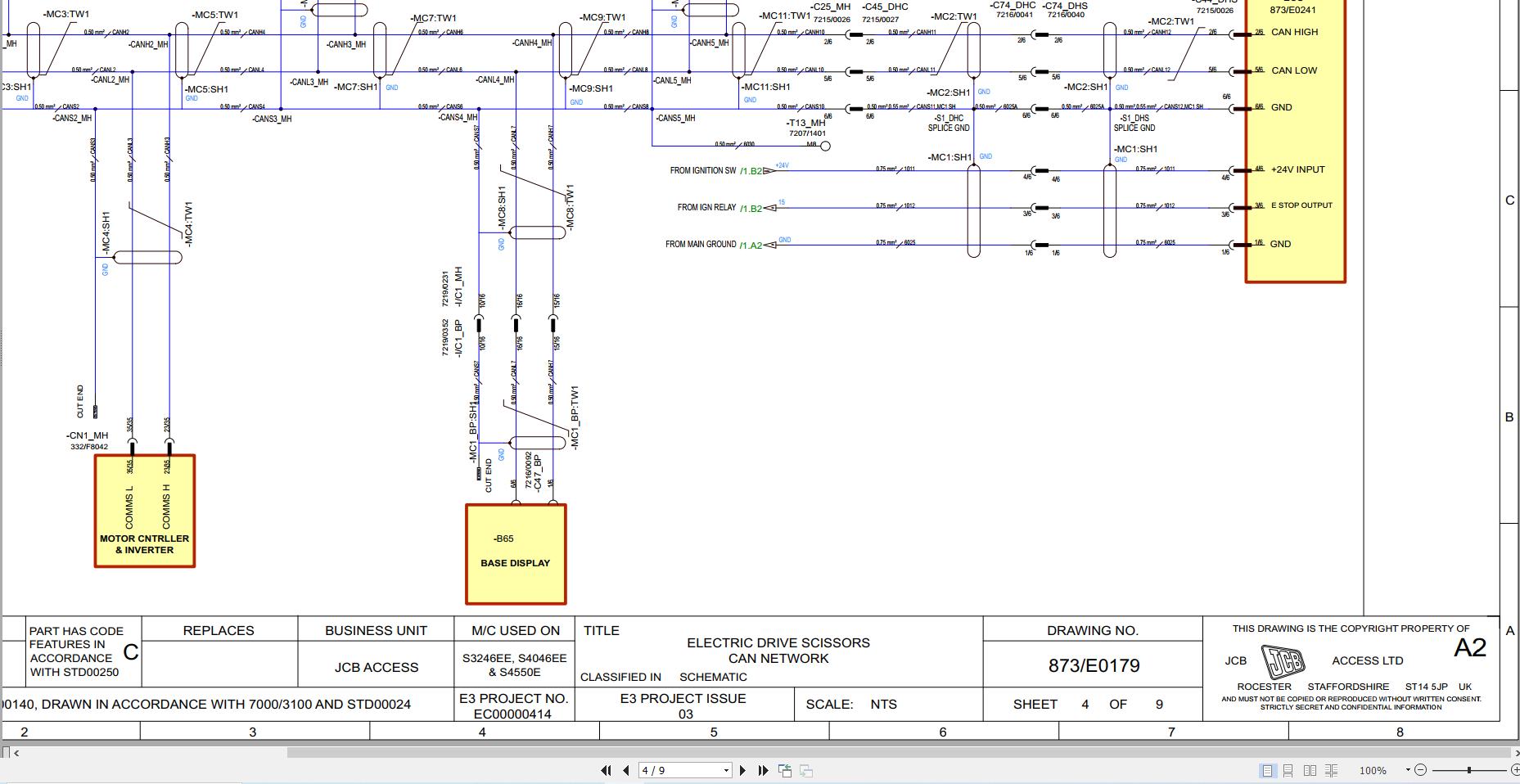Screen dimensions: 1520x784
Task: Select continuous page view mode
Action: 1288,770
